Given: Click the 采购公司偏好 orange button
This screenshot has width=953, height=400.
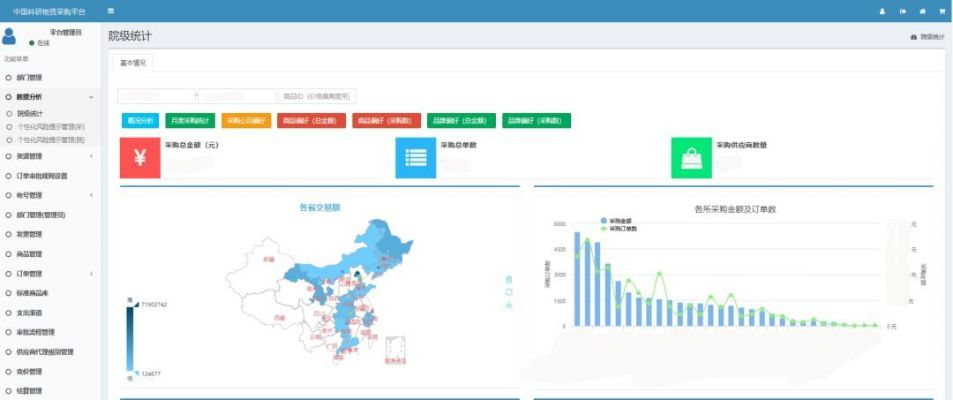Looking at the screenshot, I should 245,121.
